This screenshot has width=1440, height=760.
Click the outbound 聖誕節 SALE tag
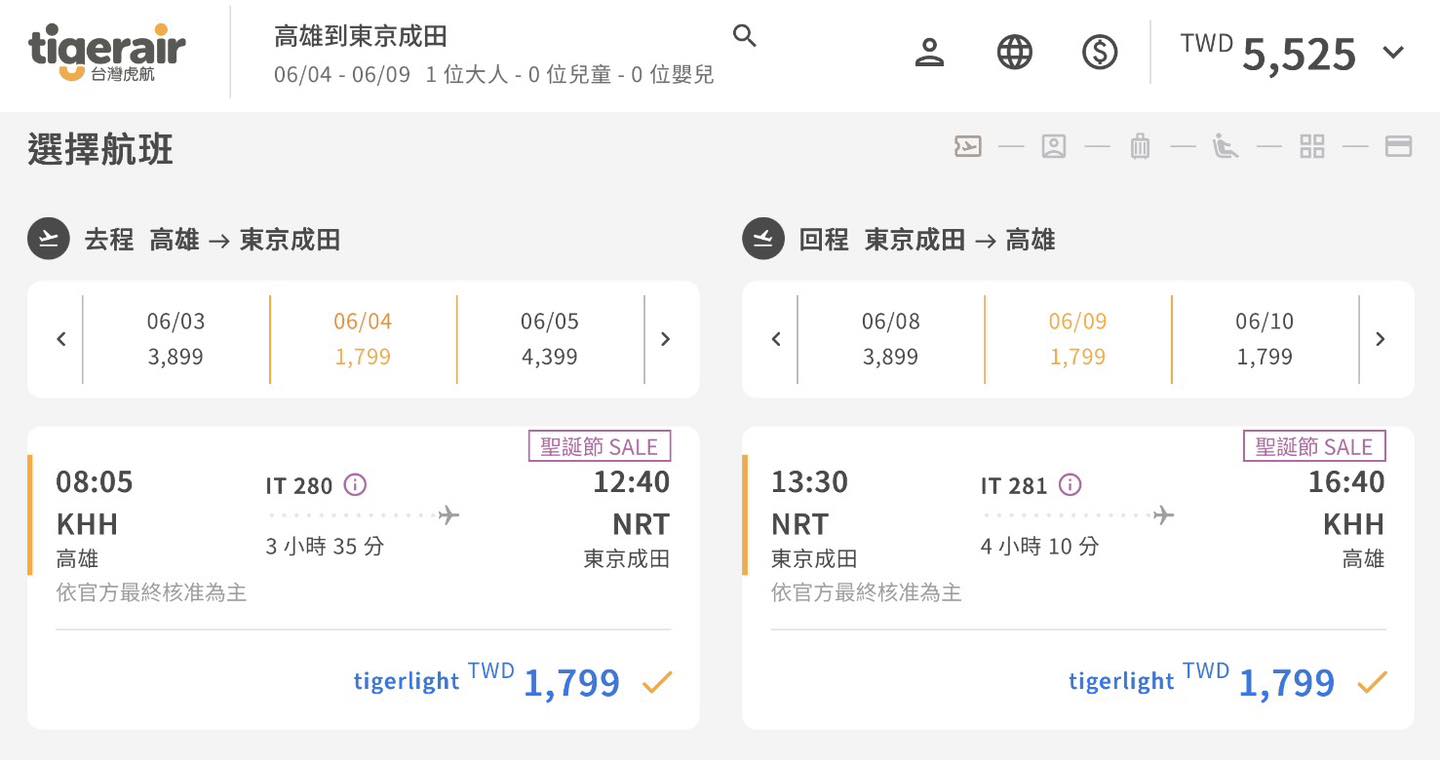point(599,446)
